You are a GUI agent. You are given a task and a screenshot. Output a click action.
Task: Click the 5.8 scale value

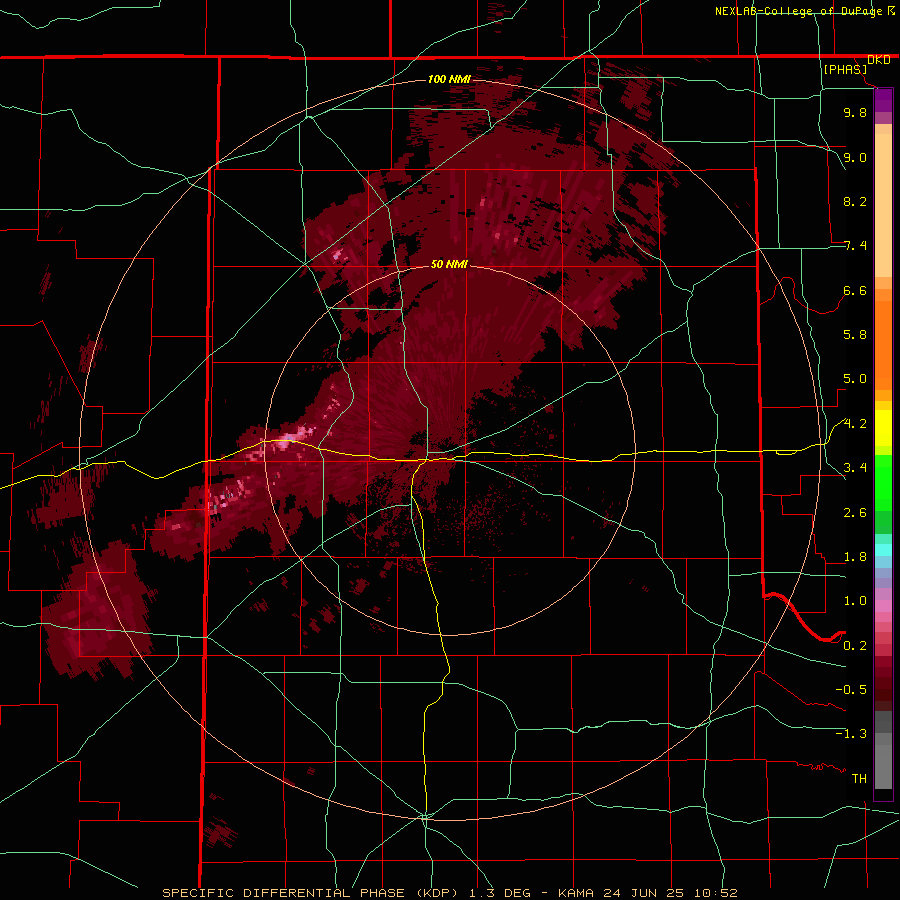[855, 335]
